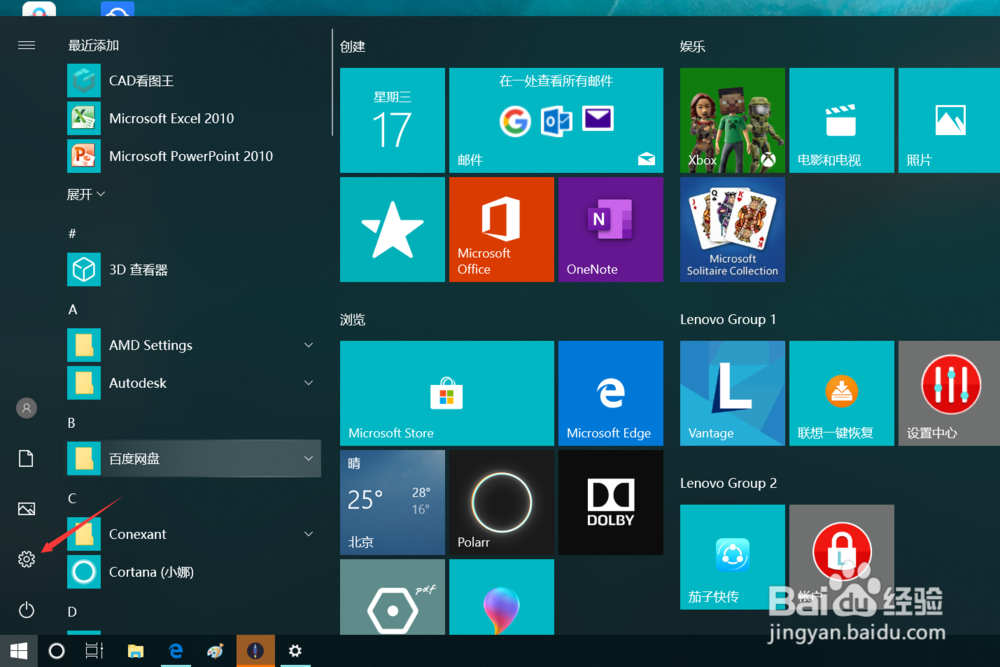This screenshot has height=667, width=1000.
Task: Click the A alphabet section header
Action: click(73, 309)
